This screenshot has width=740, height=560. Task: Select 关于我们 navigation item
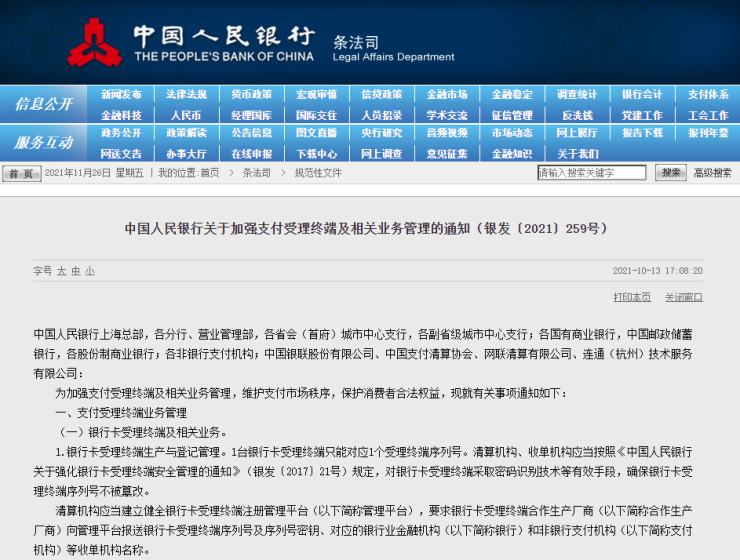(x=577, y=154)
